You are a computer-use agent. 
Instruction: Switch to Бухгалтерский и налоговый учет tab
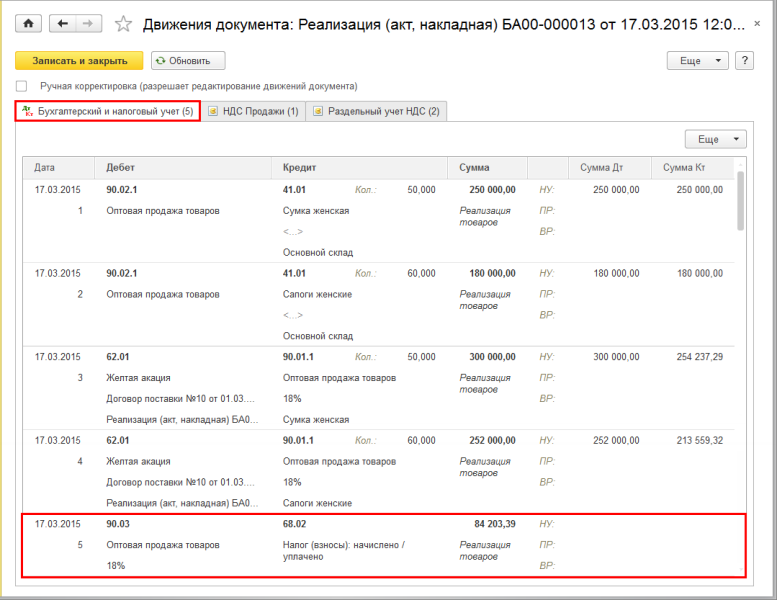[108, 111]
